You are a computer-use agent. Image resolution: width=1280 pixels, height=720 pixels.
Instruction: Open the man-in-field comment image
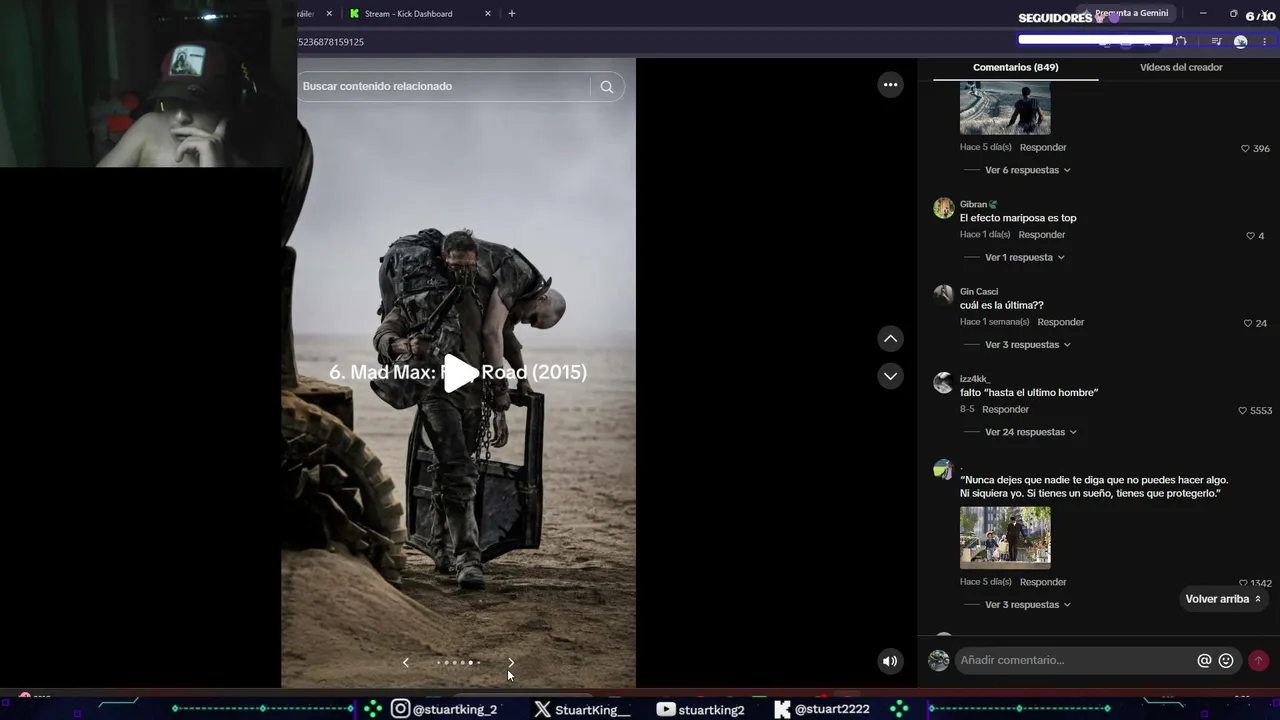pyautogui.click(x=1005, y=109)
